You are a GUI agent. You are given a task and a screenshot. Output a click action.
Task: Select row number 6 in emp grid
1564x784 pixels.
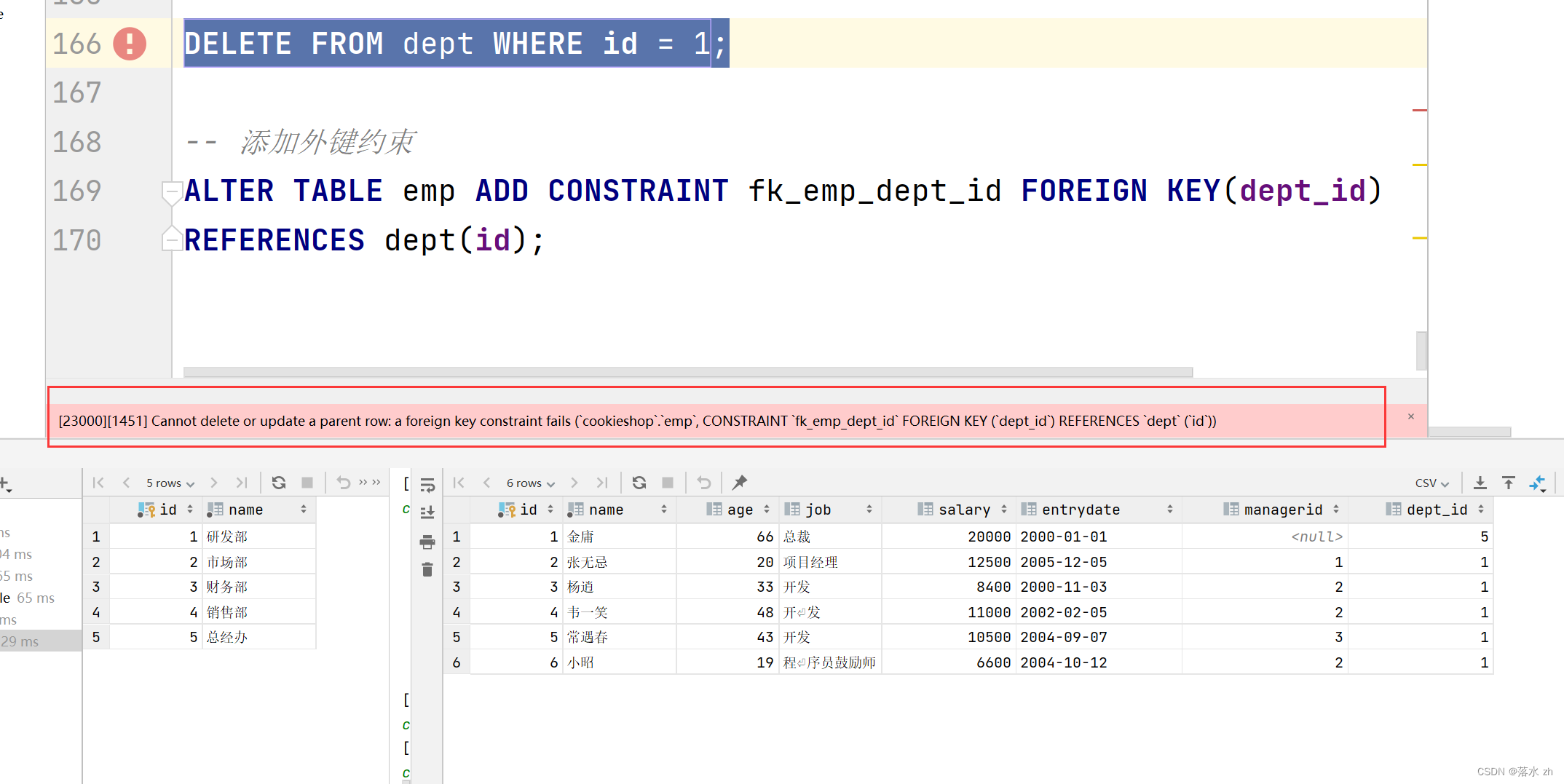(x=457, y=662)
